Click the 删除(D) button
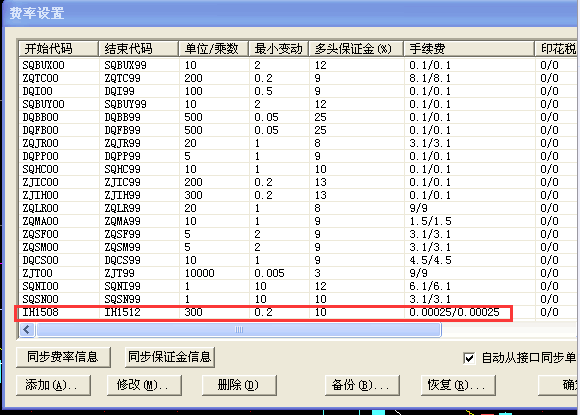 pos(239,385)
